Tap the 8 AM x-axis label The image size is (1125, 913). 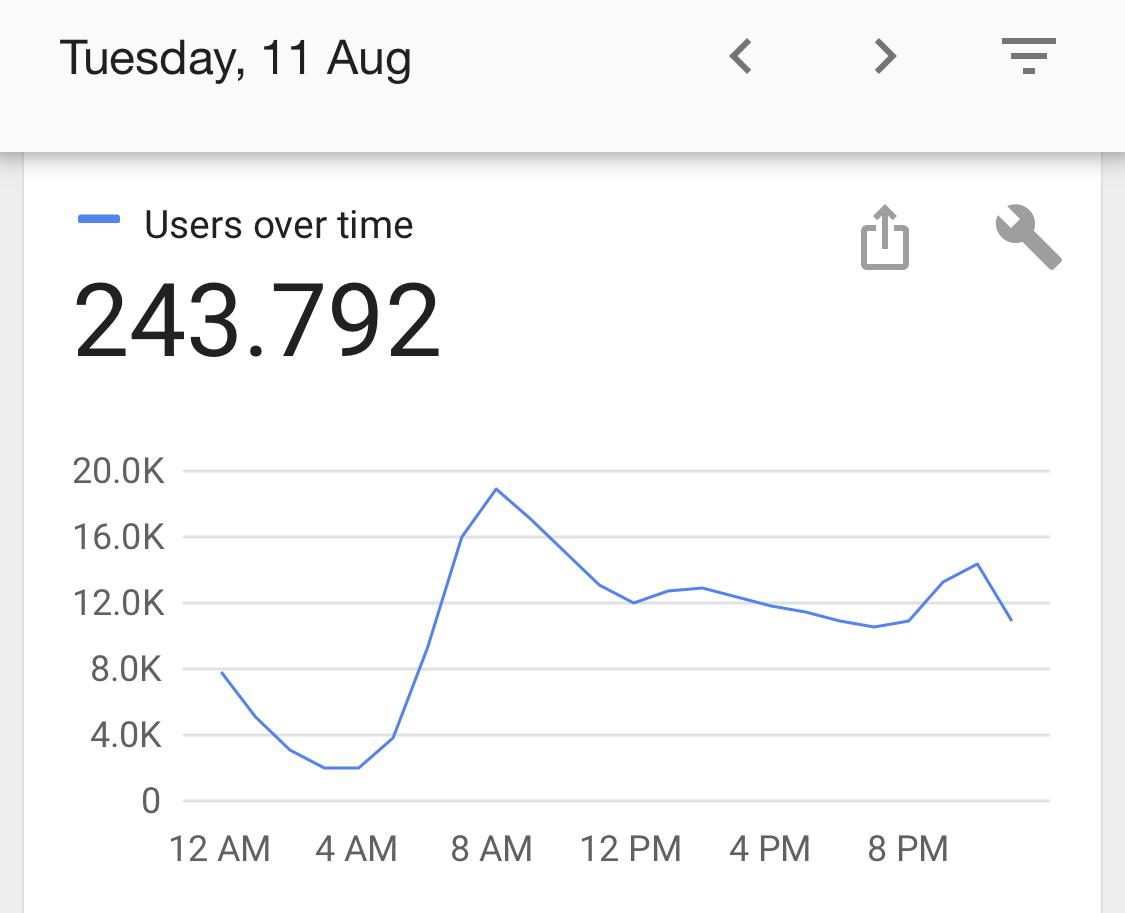point(491,850)
